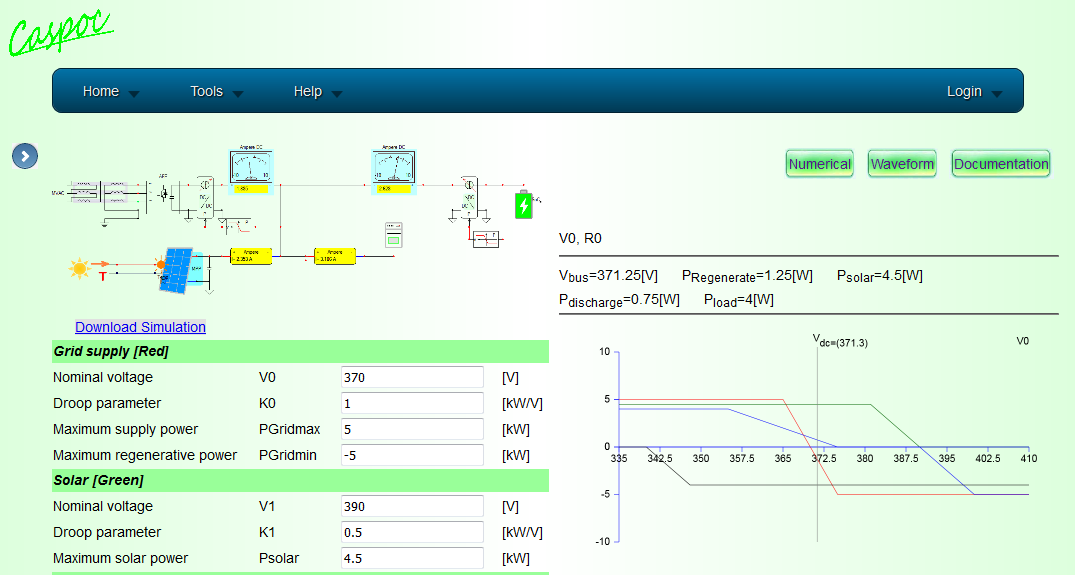Viewport: 1075px width, 575px height.
Task: Expand the Help menu
Action: [317, 91]
